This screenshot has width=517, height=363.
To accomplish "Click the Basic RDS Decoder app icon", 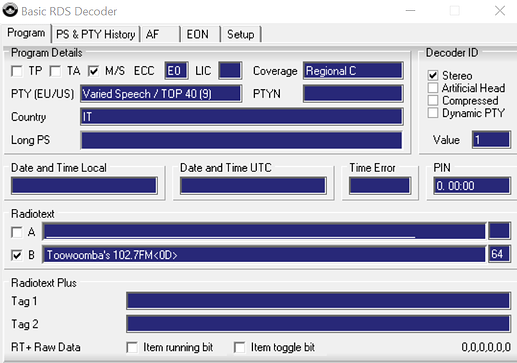I will point(10,10).
